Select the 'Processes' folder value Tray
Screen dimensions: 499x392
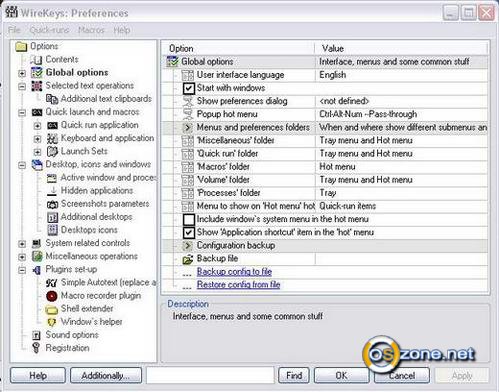[328, 193]
